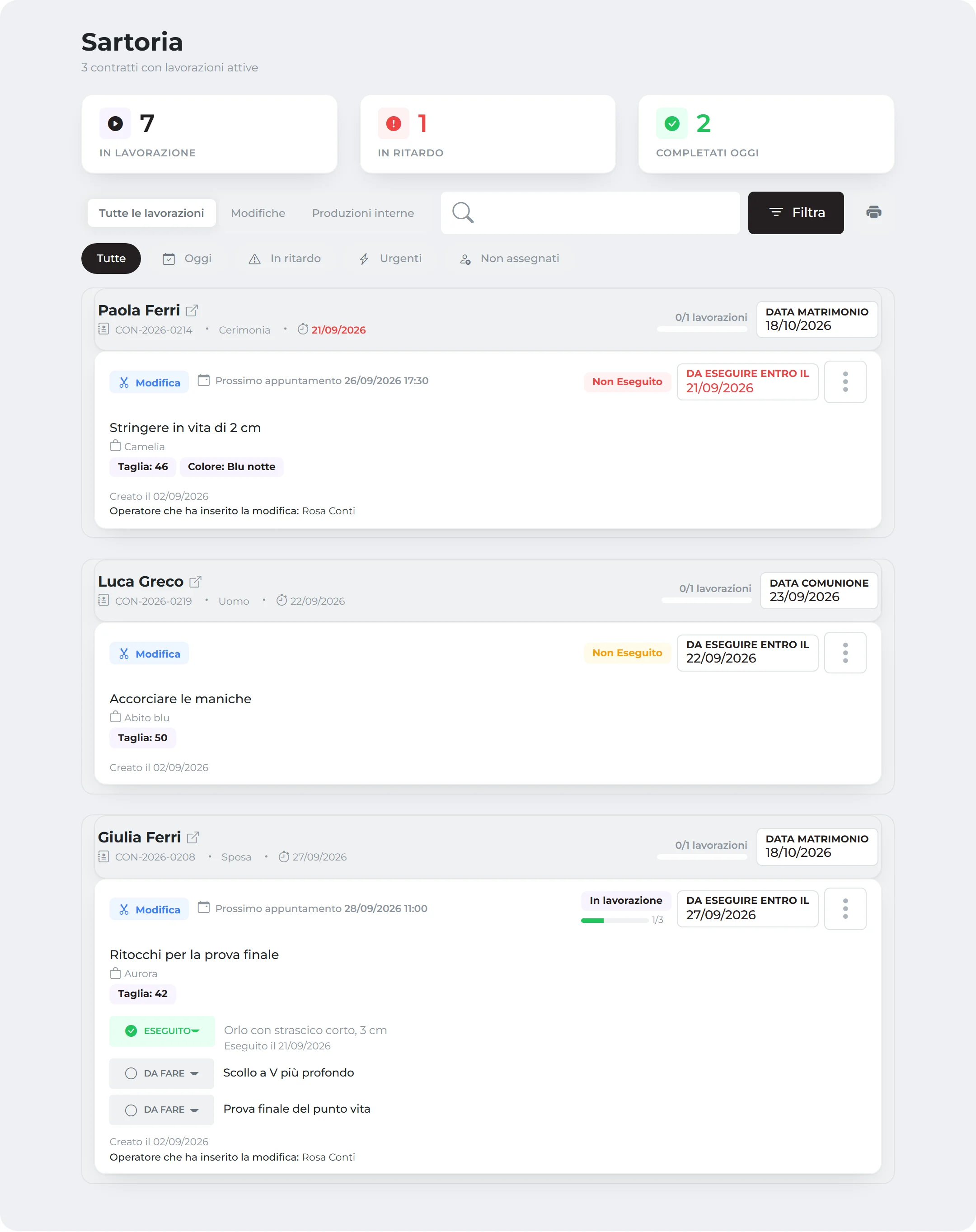The image size is (976, 1232).
Task: Focus the search input field
Action: coord(590,212)
